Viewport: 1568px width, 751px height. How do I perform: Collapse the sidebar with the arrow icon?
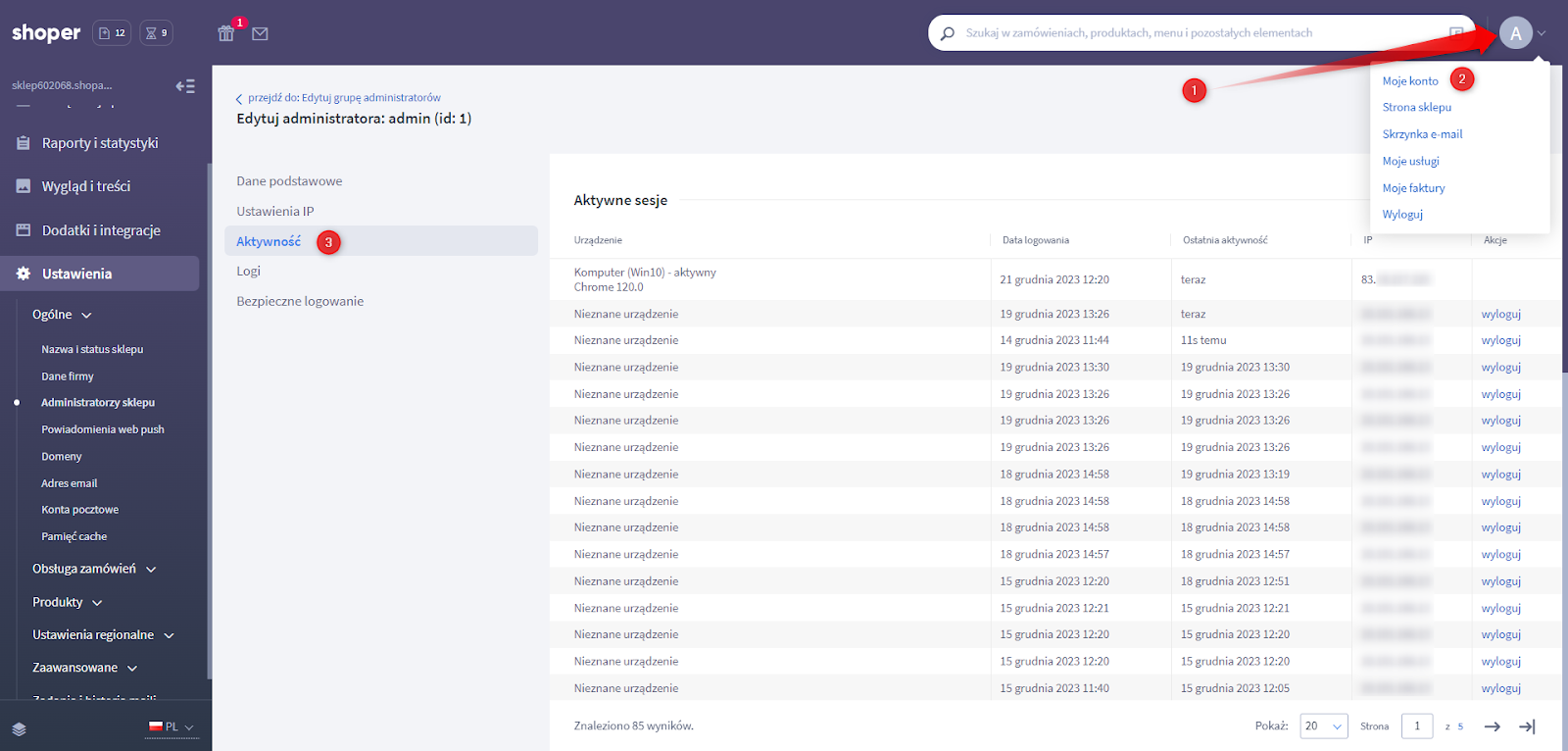[x=185, y=86]
